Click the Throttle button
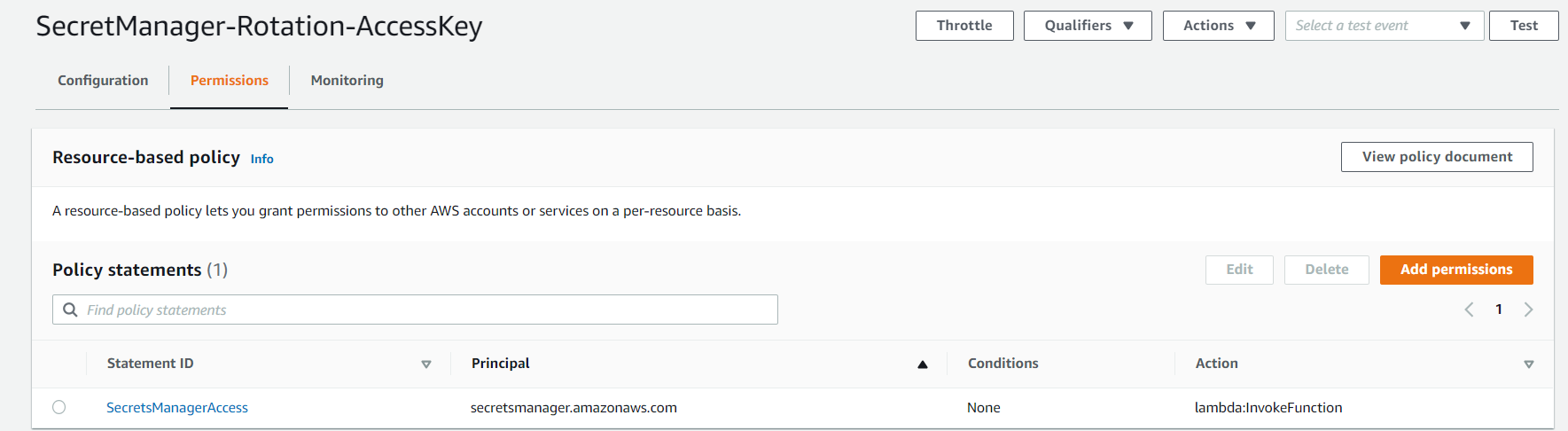 point(964,26)
